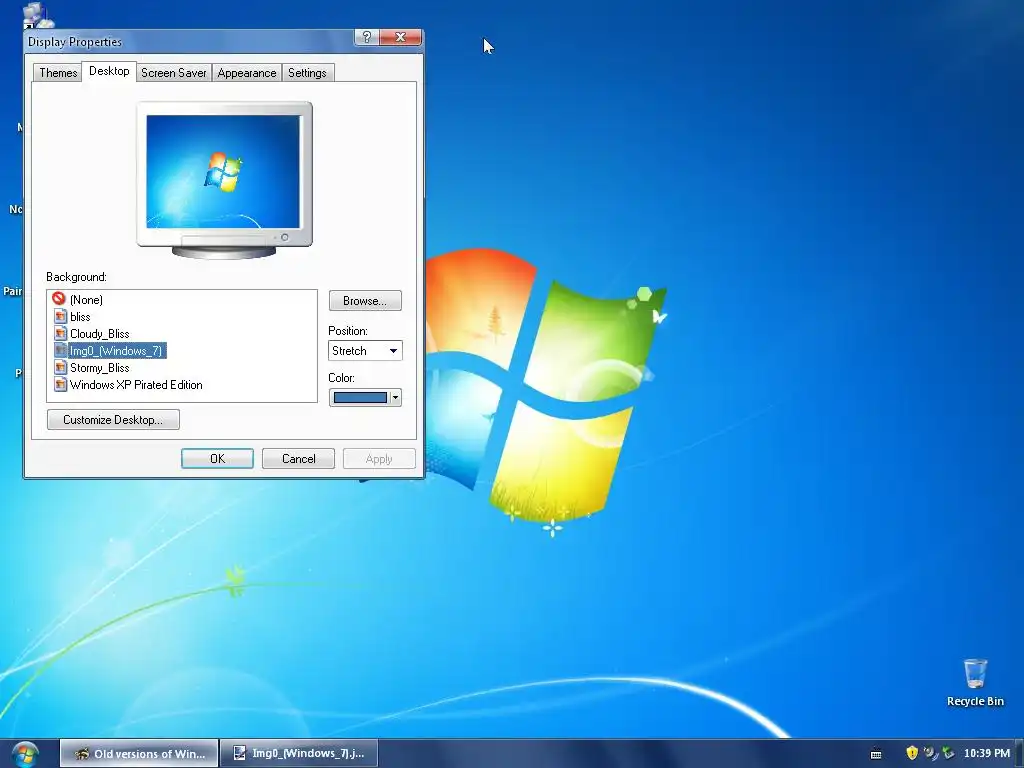1024x768 pixels.
Task: Select Windows XP Pirated Edition wallpaper
Action: click(136, 385)
